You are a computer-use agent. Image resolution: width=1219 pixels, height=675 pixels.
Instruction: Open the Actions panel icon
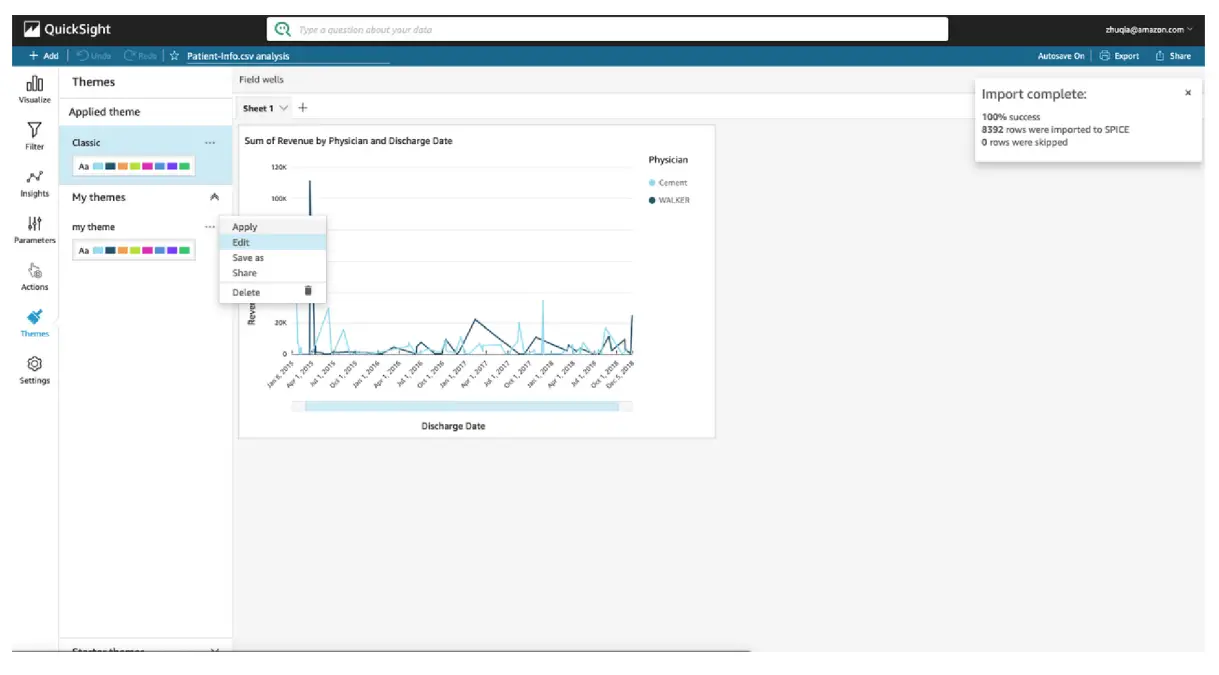tap(34, 275)
